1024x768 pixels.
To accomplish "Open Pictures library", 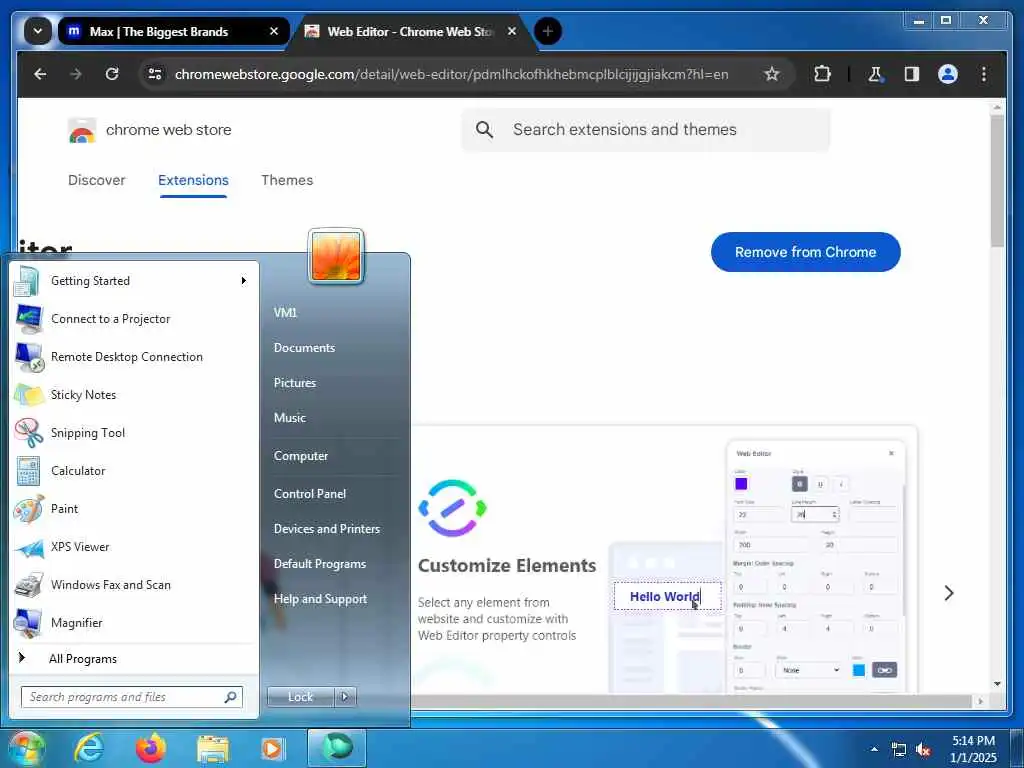I will (295, 383).
